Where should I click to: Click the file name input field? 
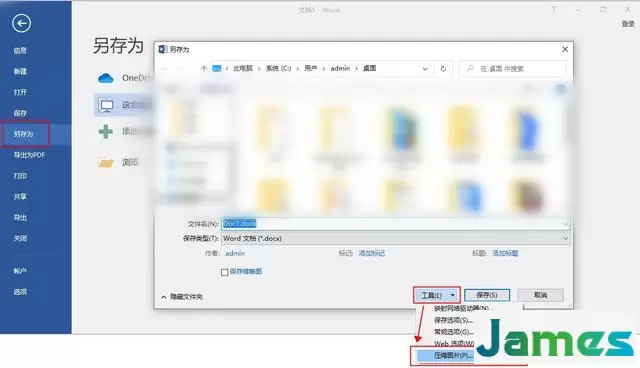click(x=395, y=224)
